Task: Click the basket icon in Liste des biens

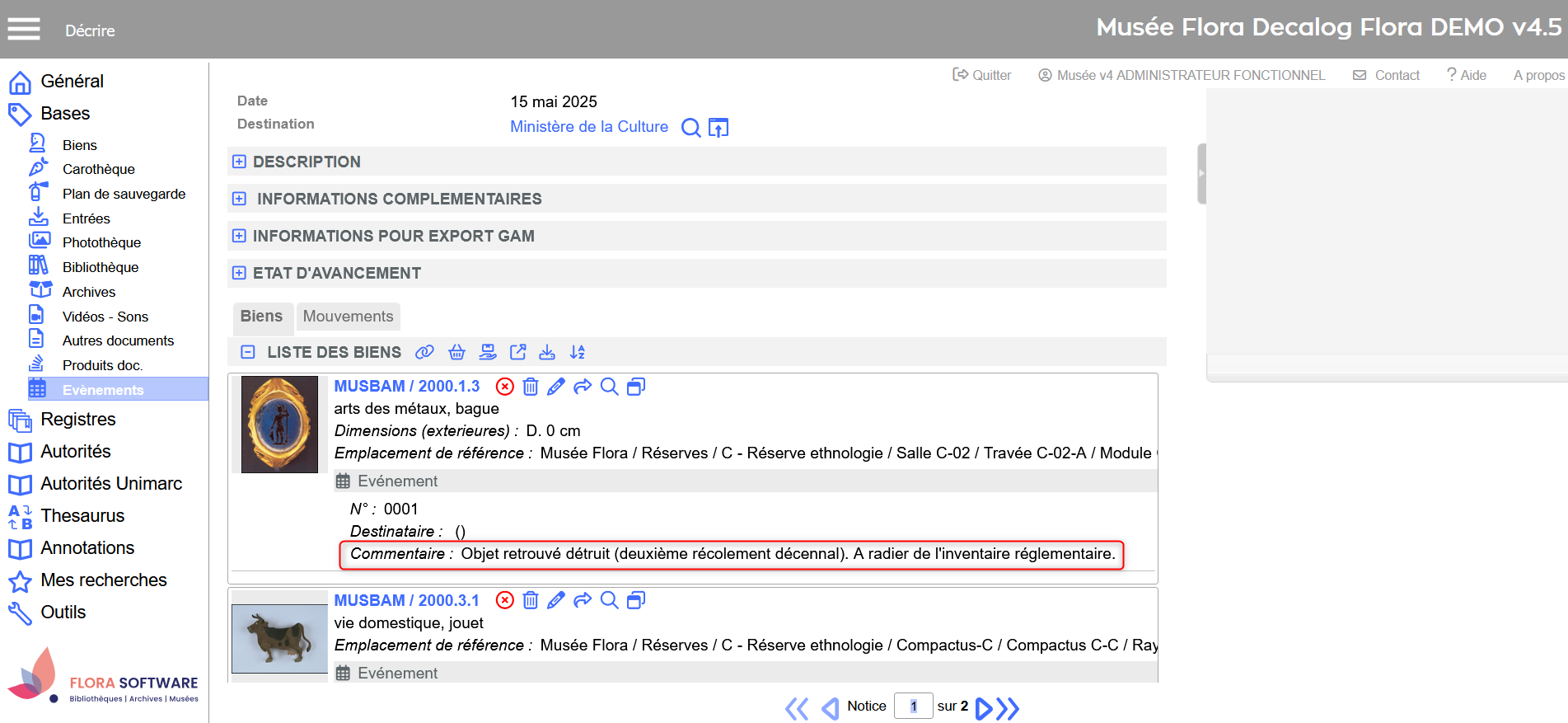Action: click(x=456, y=353)
